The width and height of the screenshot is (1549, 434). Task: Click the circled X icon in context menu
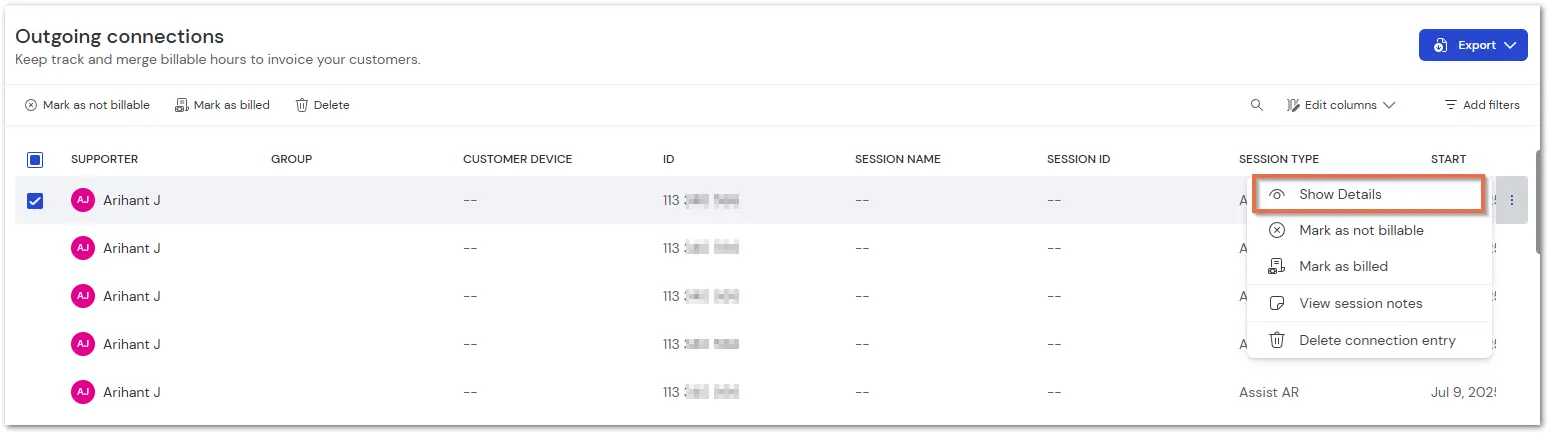pos(1276,230)
